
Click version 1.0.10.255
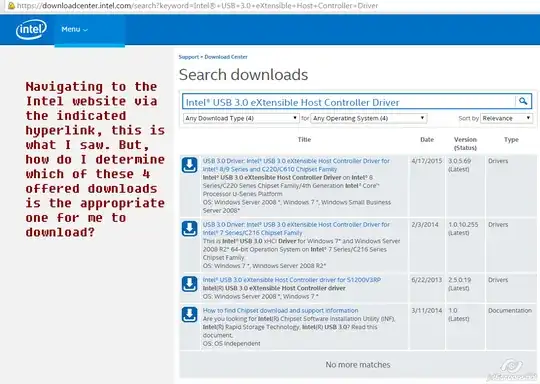(x=463, y=225)
